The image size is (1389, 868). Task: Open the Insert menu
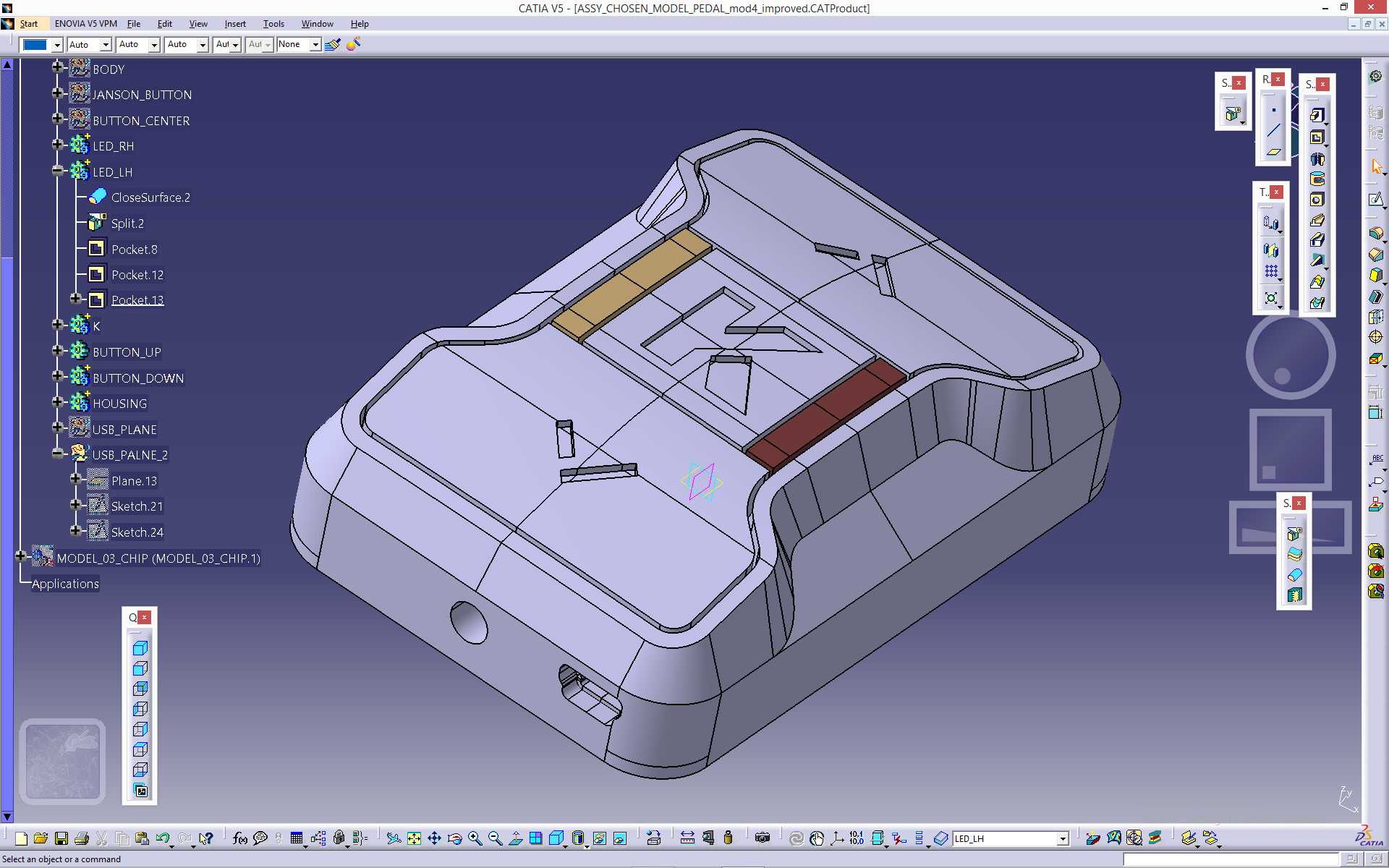tap(234, 24)
